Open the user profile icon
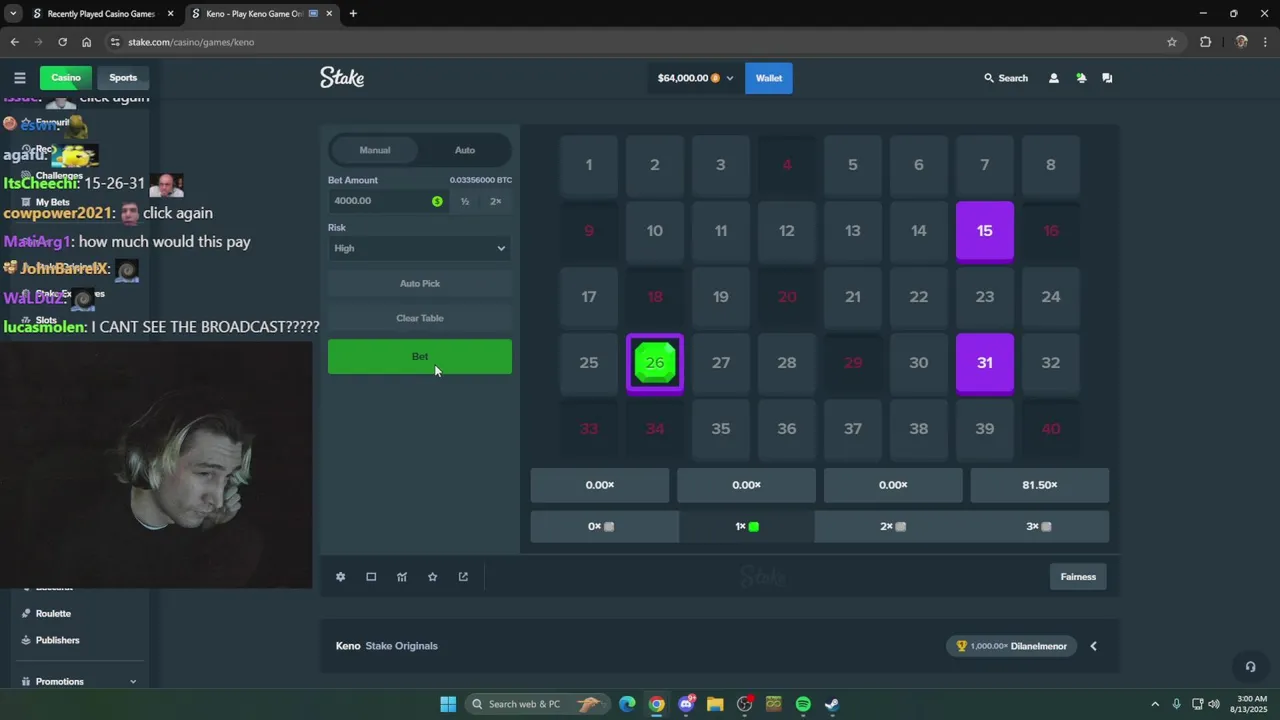Screen dimensions: 1280x720 [x=1053, y=78]
